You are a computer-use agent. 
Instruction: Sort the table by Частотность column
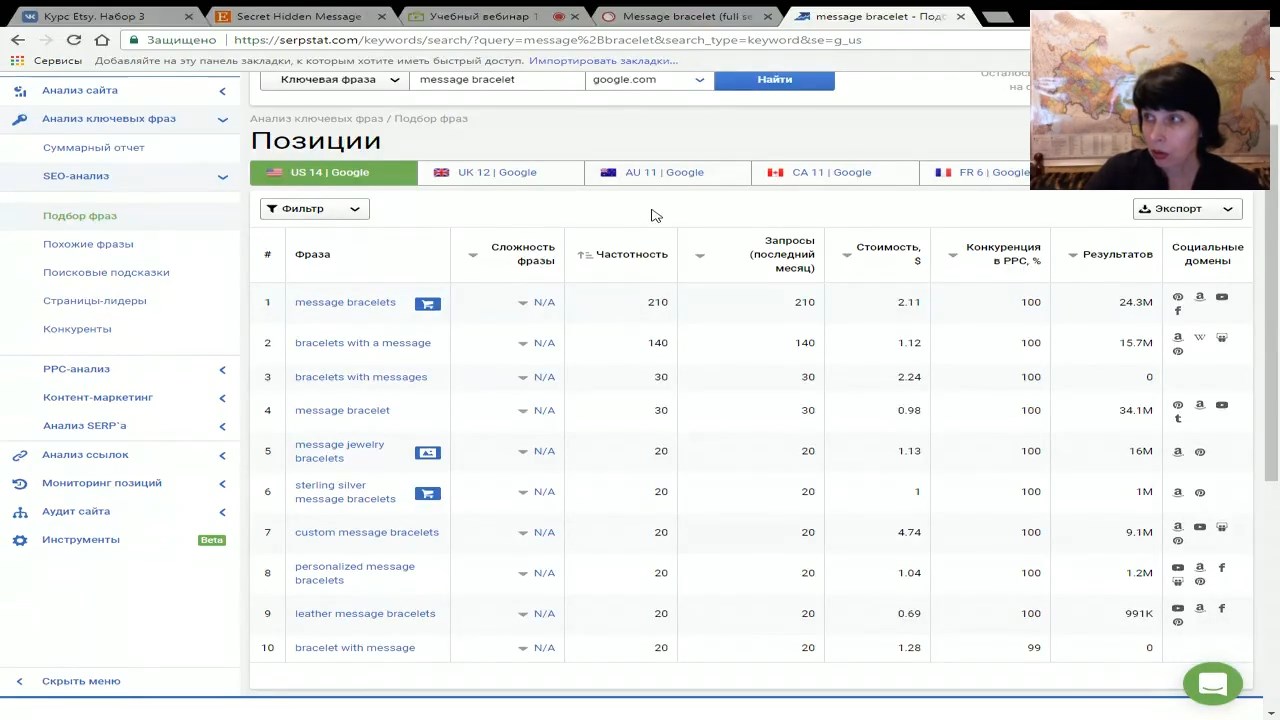pos(622,255)
